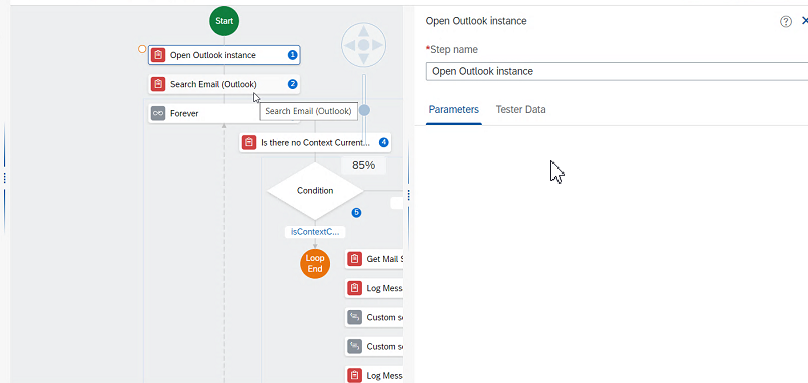This screenshot has width=808, height=383.
Task: Select the first Log Message step
Action: click(x=374, y=288)
